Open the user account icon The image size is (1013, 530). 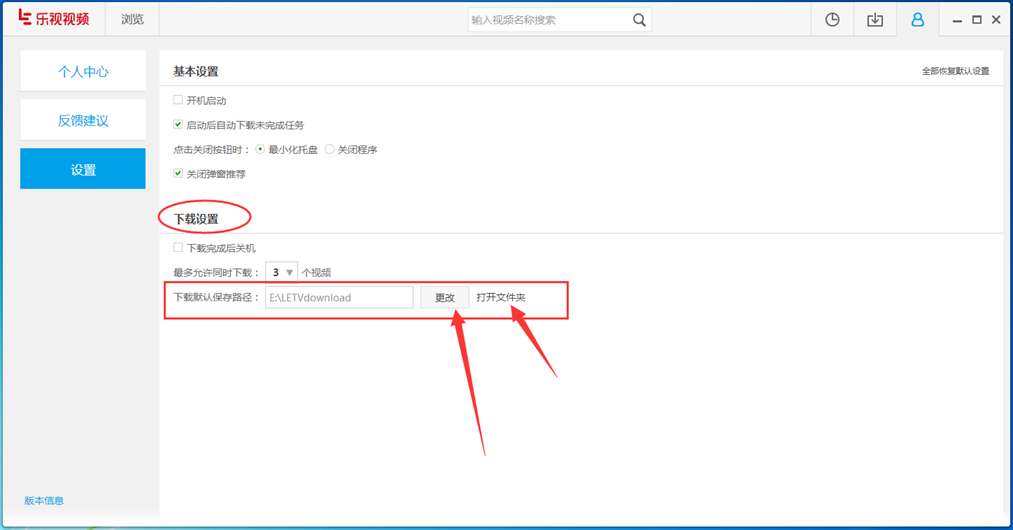pos(917,19)
